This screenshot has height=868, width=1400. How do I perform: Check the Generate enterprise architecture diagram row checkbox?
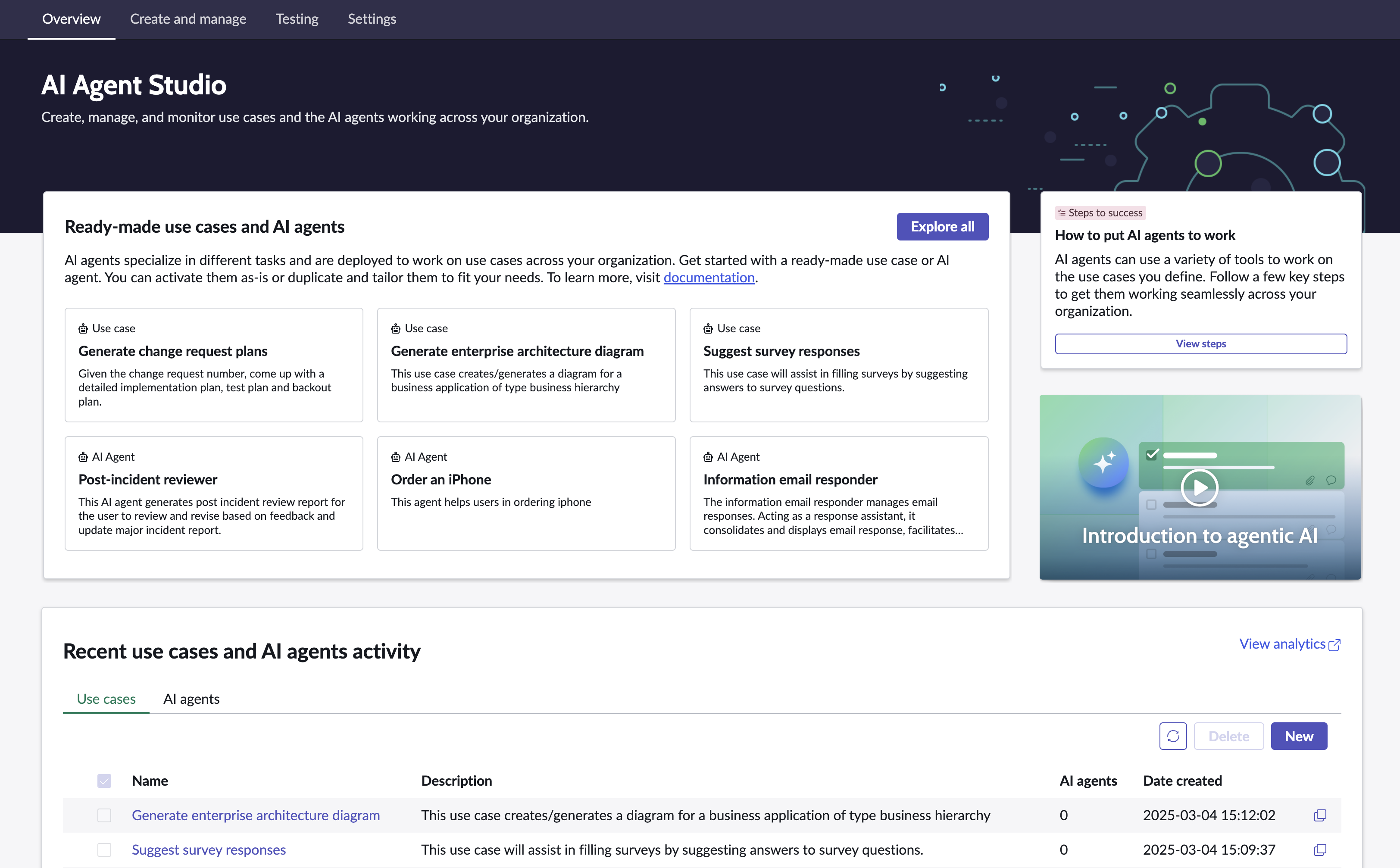pyautogui.click(x=104, y=815)
